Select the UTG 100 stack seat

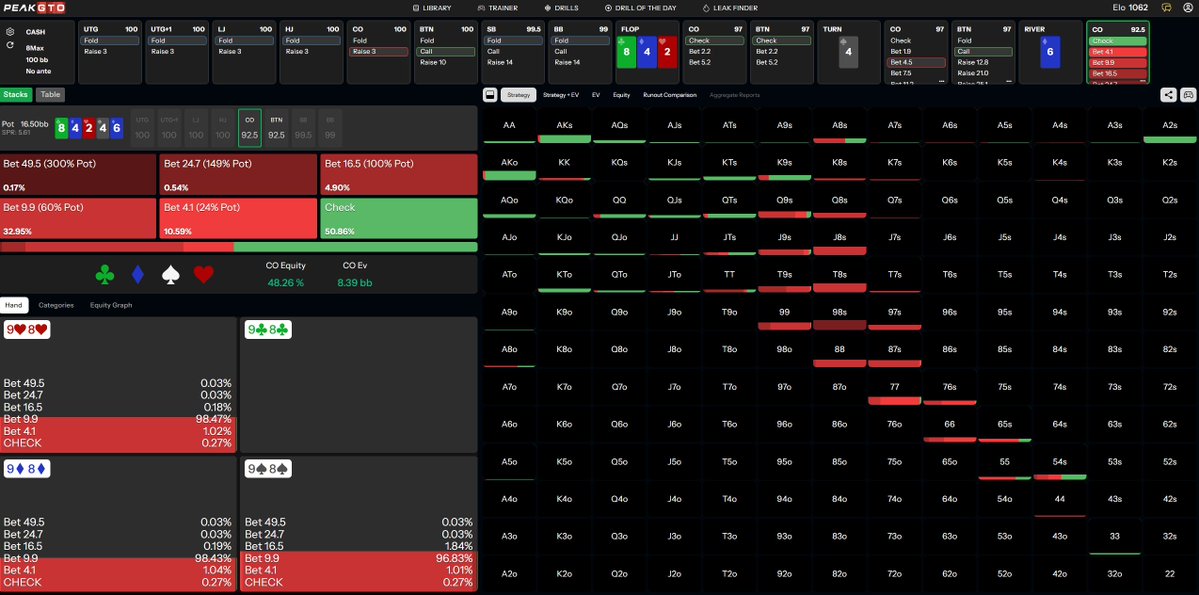[141, 127]
